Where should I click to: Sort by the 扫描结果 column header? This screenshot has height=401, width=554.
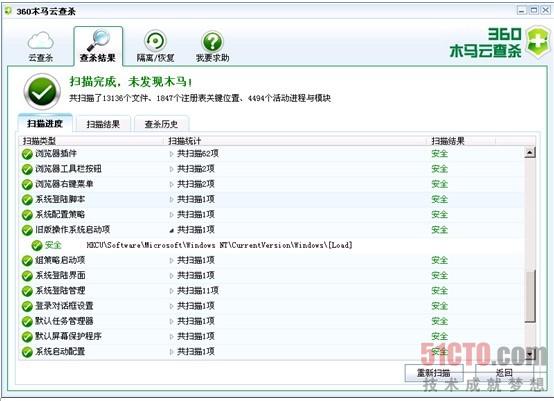[x=462, y=141]
